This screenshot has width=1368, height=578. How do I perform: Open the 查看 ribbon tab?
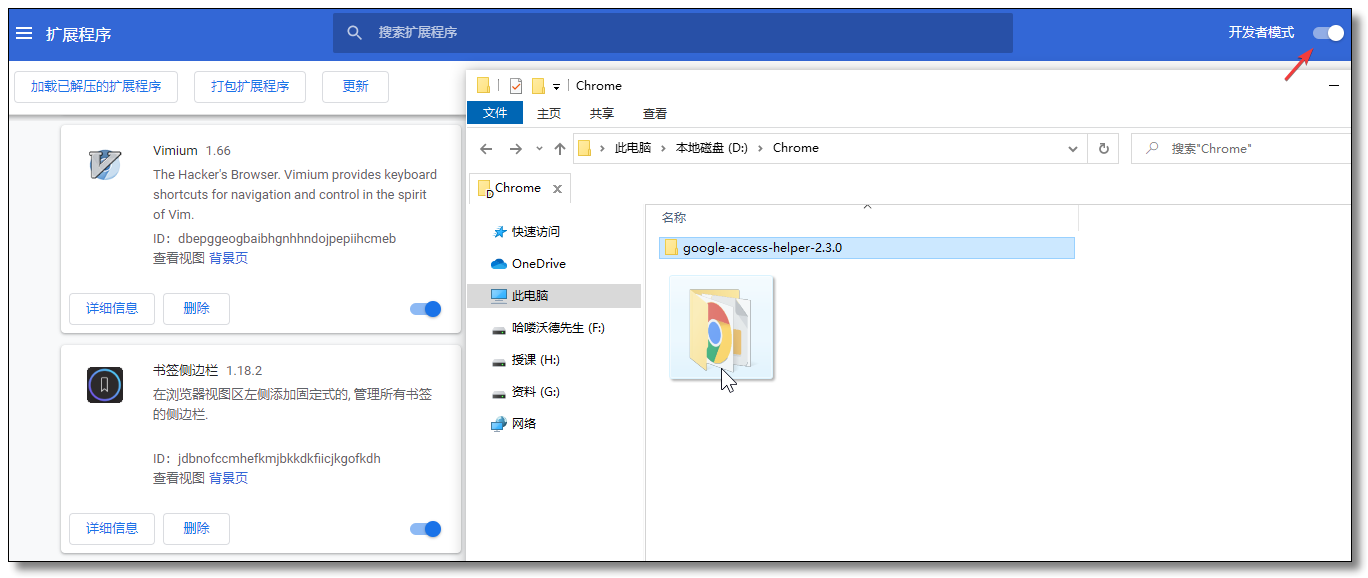[655, 114]
